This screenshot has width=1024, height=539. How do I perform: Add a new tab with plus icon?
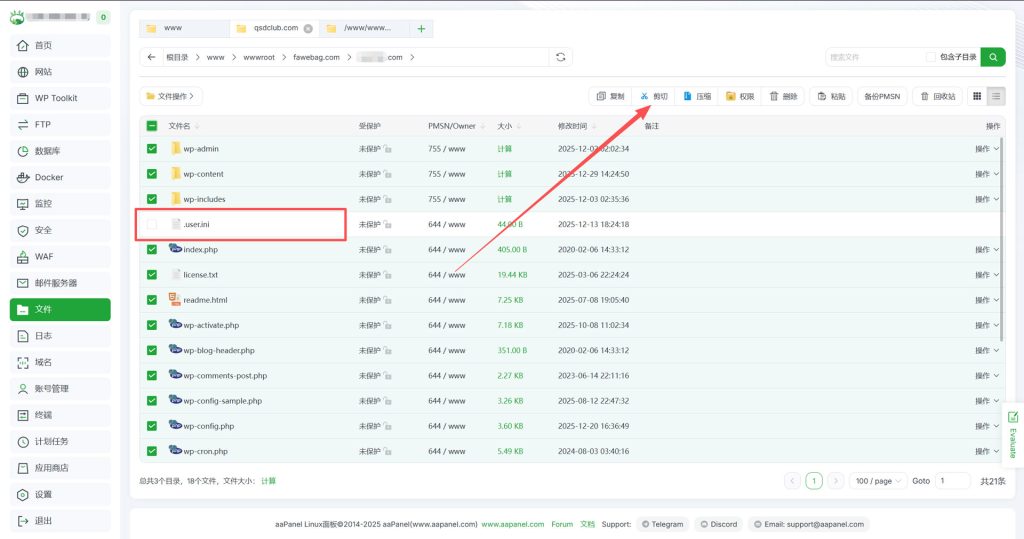tap(420, 28)
